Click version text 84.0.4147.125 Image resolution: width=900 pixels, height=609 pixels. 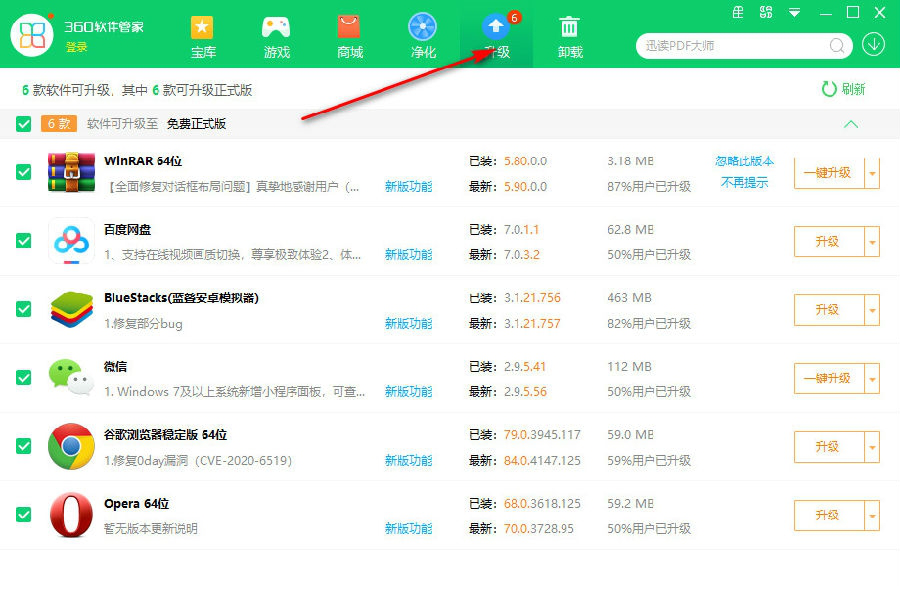tap(542, 460)
